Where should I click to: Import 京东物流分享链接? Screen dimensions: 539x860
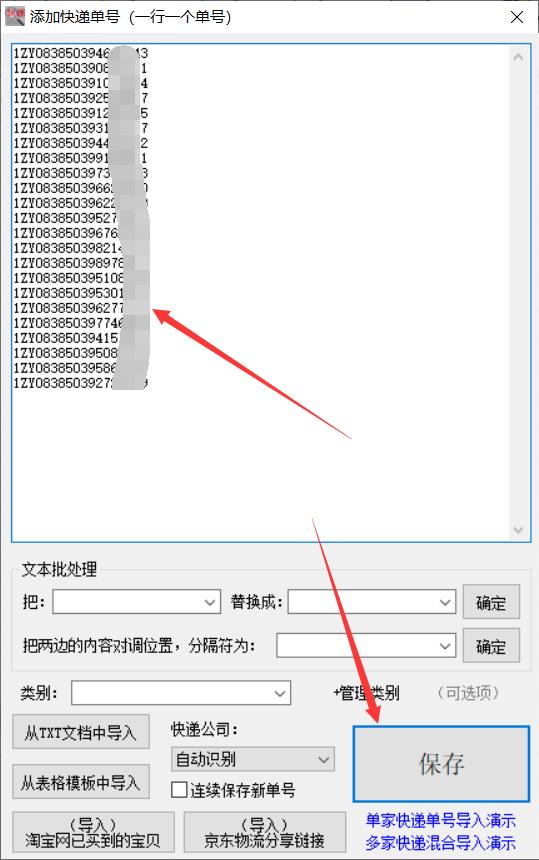264,833
